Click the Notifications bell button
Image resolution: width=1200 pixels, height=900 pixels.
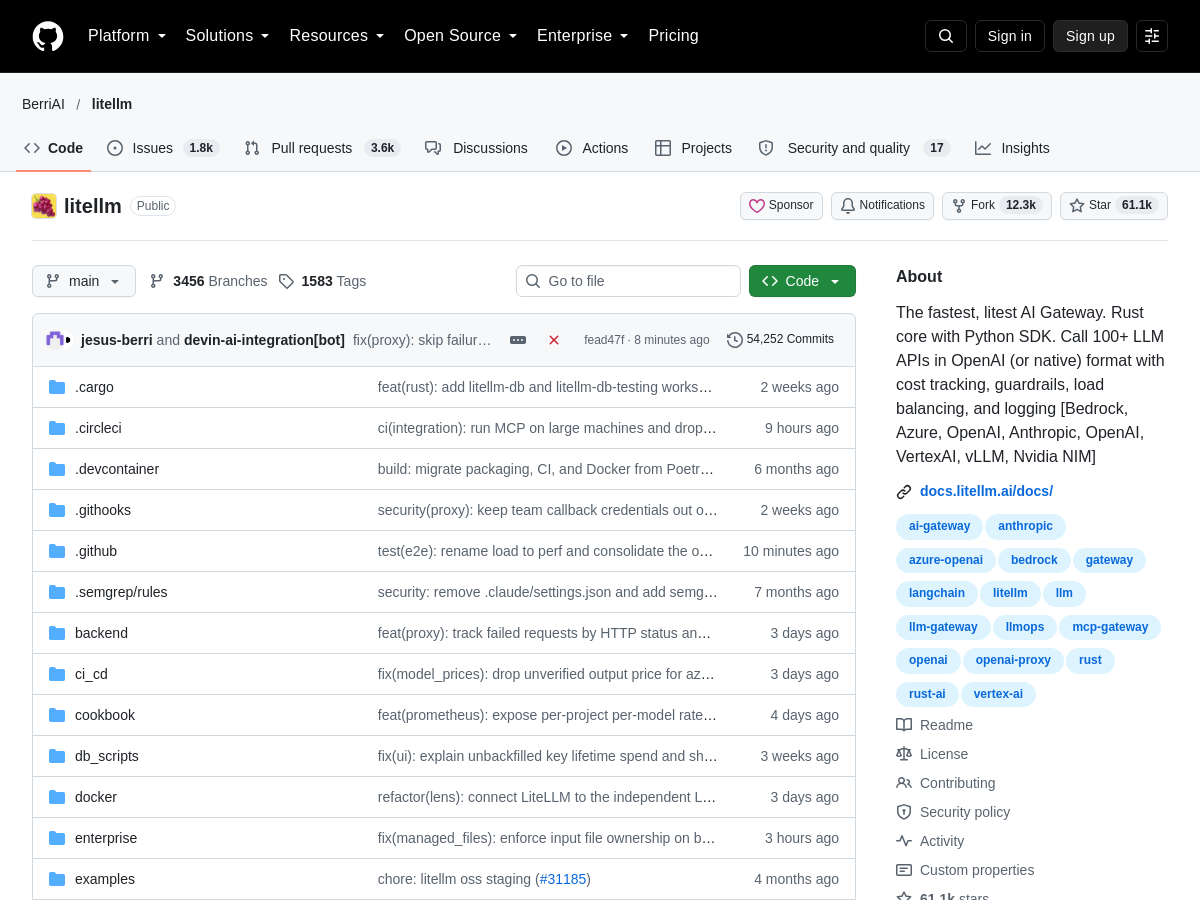pyautogui.click(x=882, y=206)
